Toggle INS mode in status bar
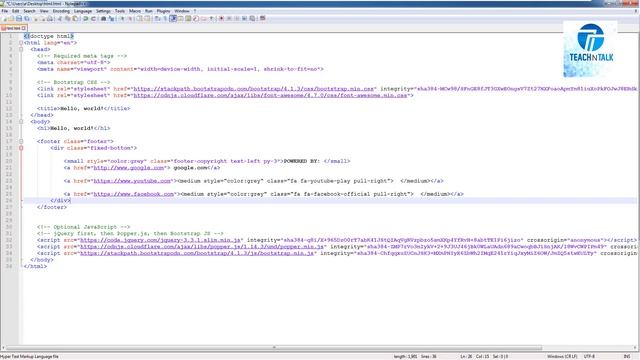640x360 pixels. [627, 357]
